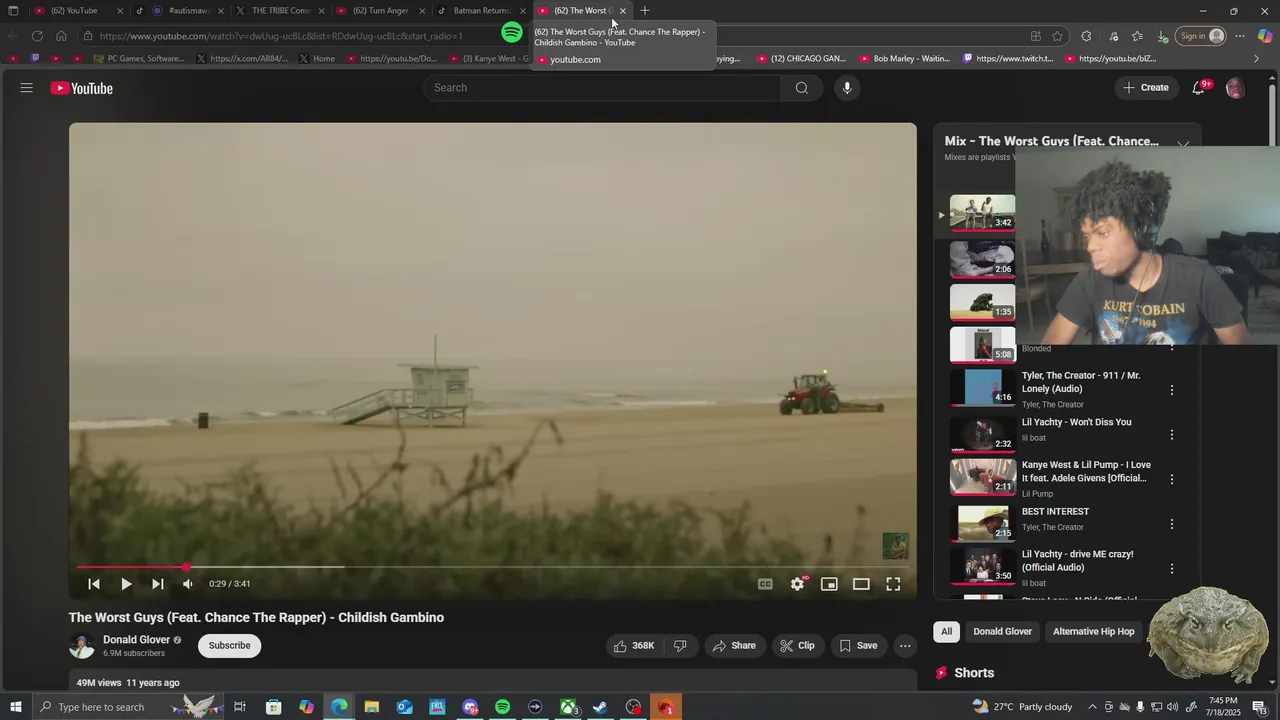Open a new browser tab with plus
The width and height of the screenshot is (1280, 720).
pyautogui.click(x=645, y=11)
